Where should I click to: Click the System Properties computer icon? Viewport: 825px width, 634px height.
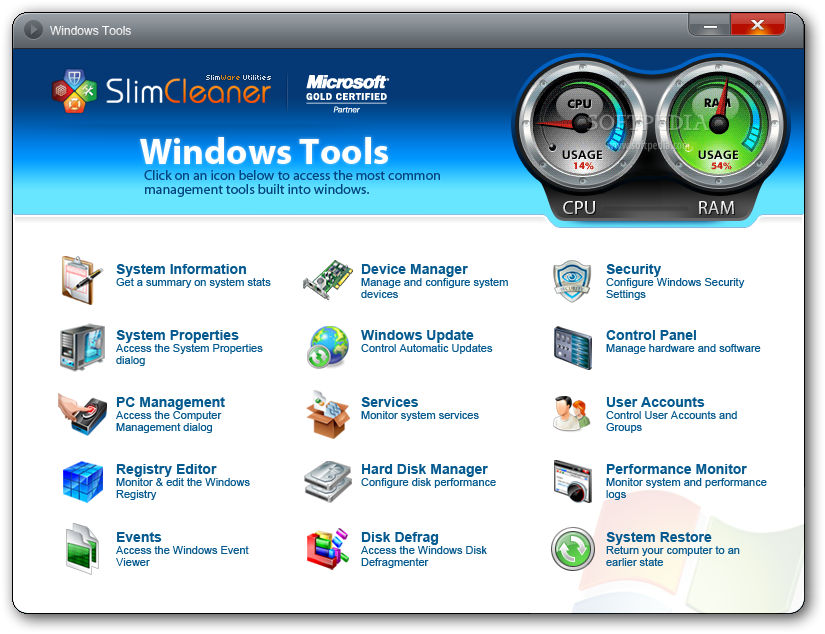pos(82,347)
